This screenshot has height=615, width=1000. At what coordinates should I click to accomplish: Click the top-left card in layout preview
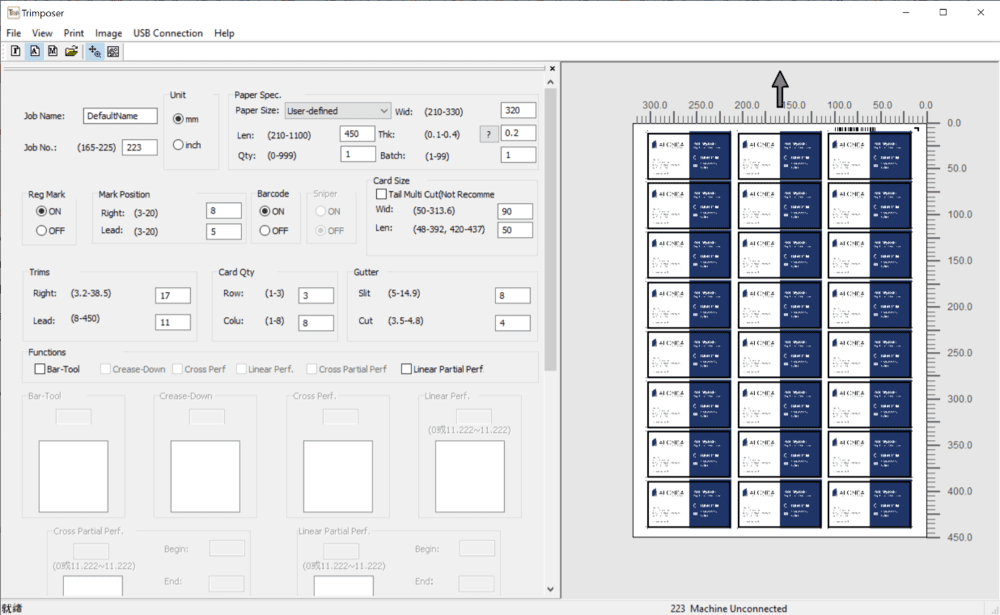tap(688, 153)
